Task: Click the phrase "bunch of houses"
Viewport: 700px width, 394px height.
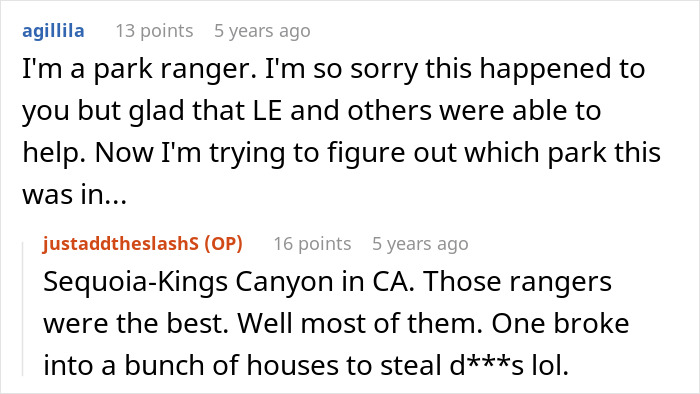Action: tap(232, 365)
